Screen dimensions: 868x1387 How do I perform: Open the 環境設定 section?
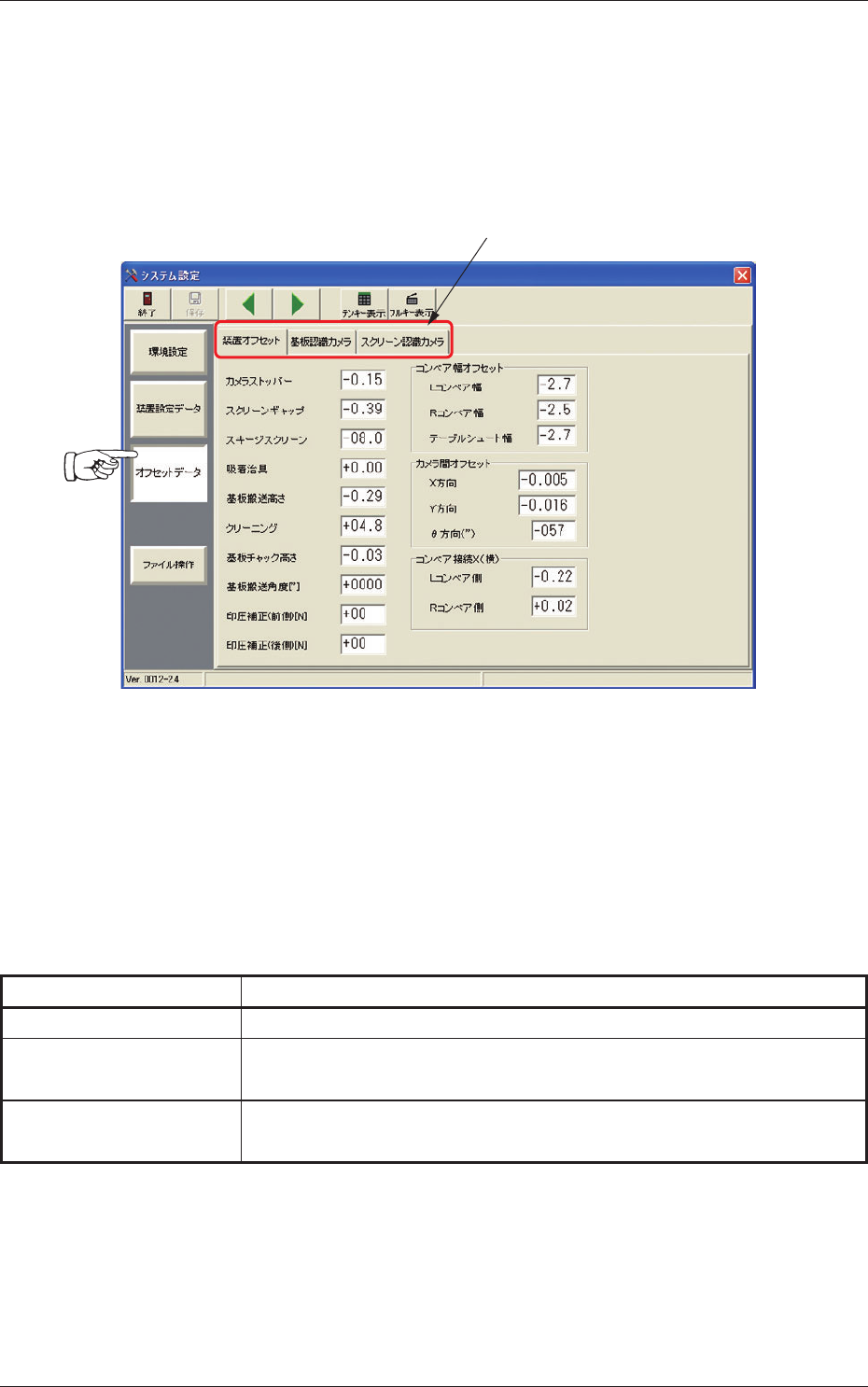[x=168, y=353]
